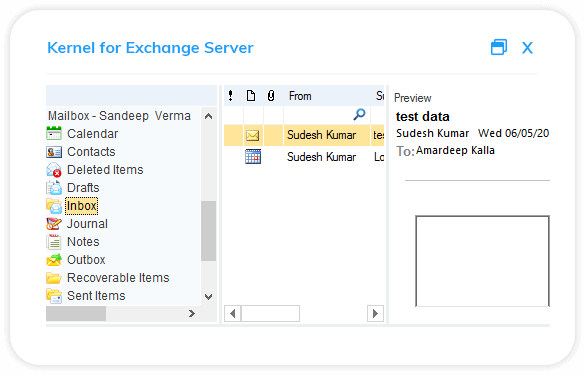Image resolution: width=585 pixels, height=375 pixels.
Task: Click the folder tree scroll down arrow
Action: pos(209,297)
